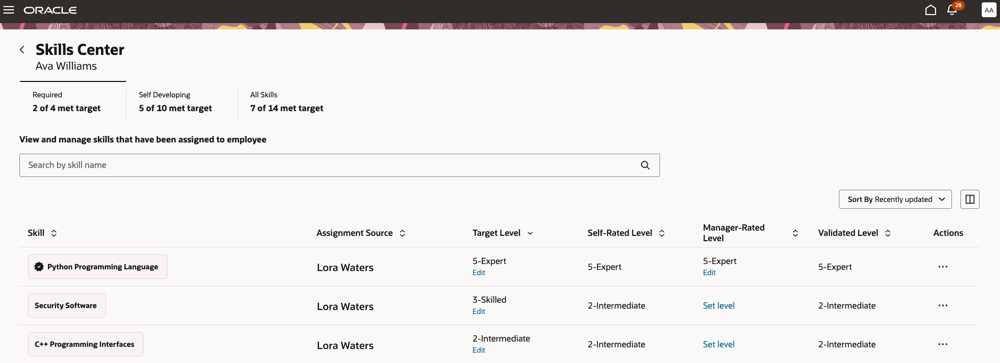The image size is (1000, 363).
Task: Click validated level 5-Expert for Python
Action: tap(835, 267)
